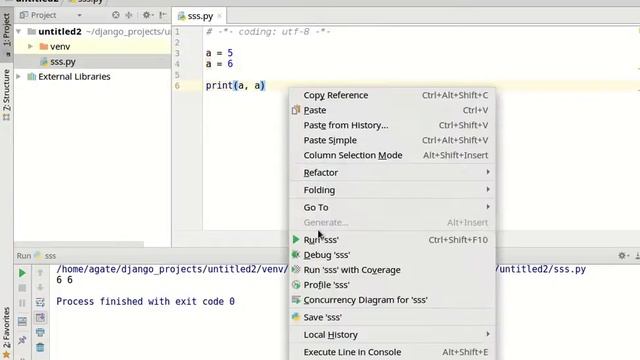Select the venv folder in the tree
Screen dimensions: 640x360
(x=60, y=47)
